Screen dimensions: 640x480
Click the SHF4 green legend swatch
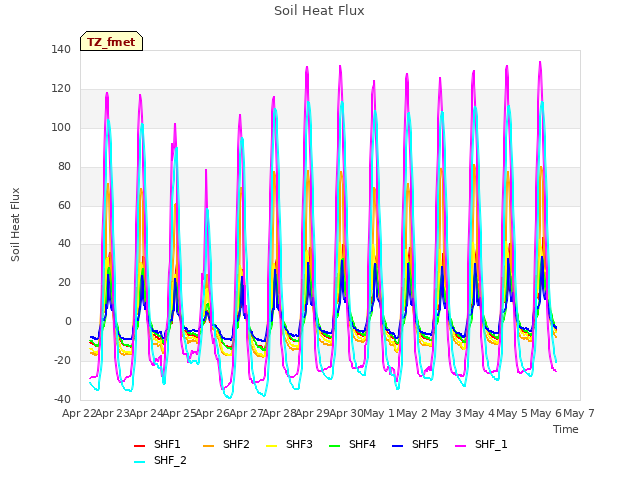(x=335, y=446)
